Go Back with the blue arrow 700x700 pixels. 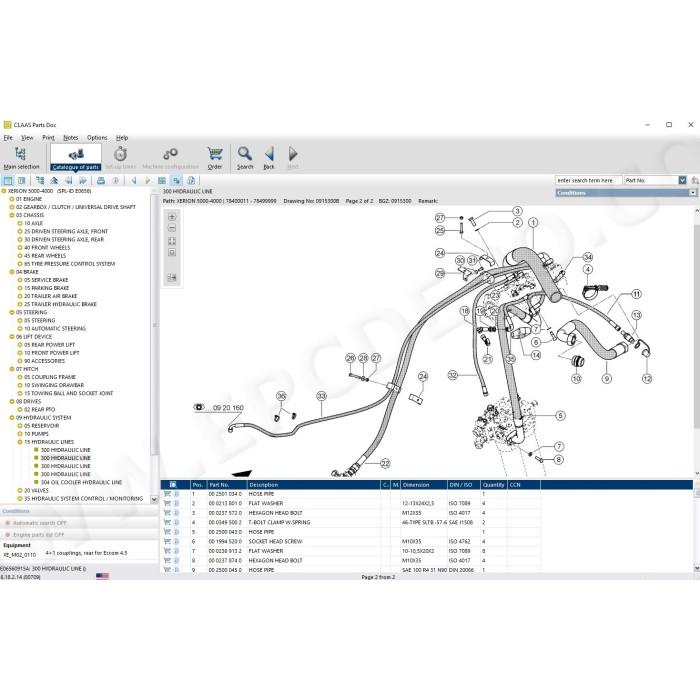tap(269, 158)
